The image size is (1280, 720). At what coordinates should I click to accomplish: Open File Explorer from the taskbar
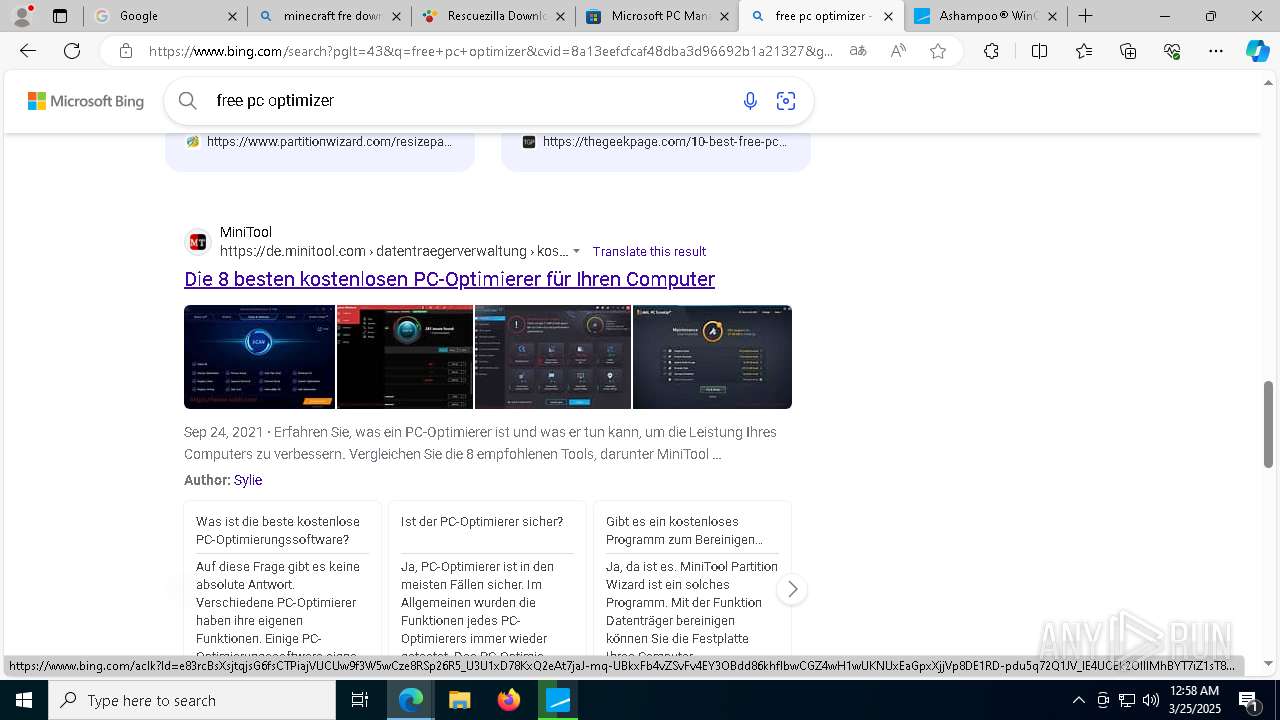click(x=459, y=700)
